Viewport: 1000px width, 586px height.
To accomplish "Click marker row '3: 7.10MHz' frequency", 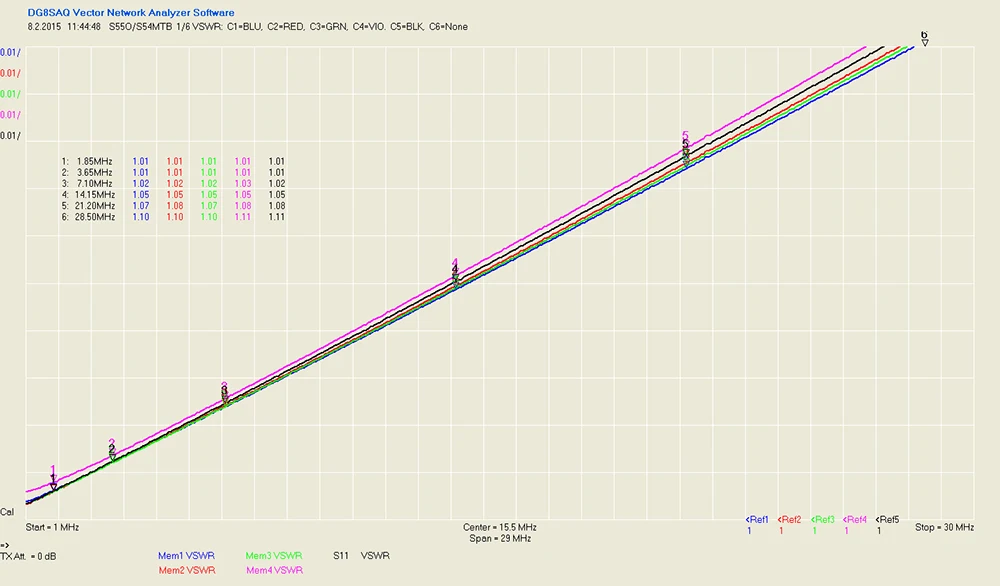I will coord(94,184).
